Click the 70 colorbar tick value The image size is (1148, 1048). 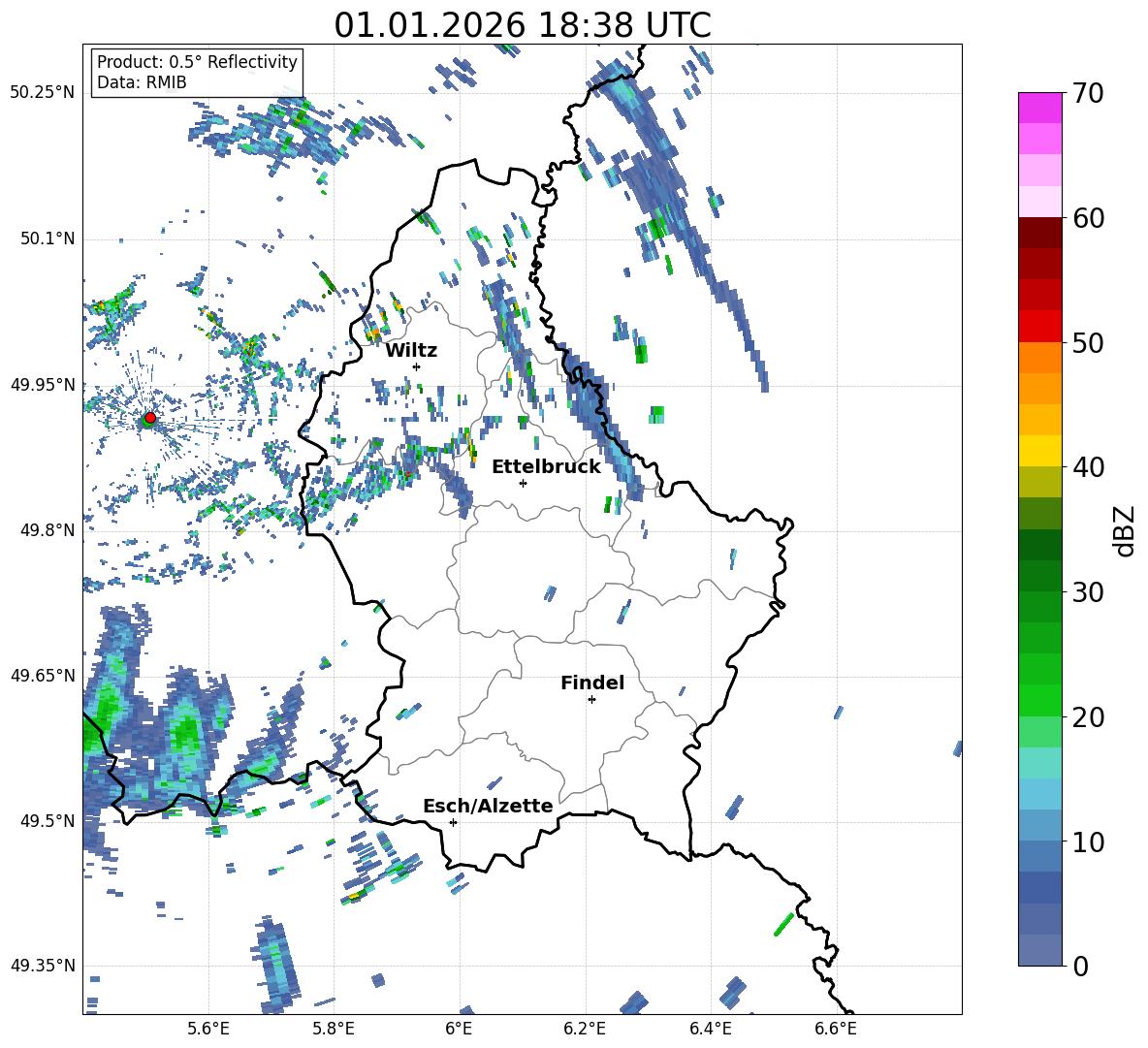pyautogui.click(x=1088, y=93)
